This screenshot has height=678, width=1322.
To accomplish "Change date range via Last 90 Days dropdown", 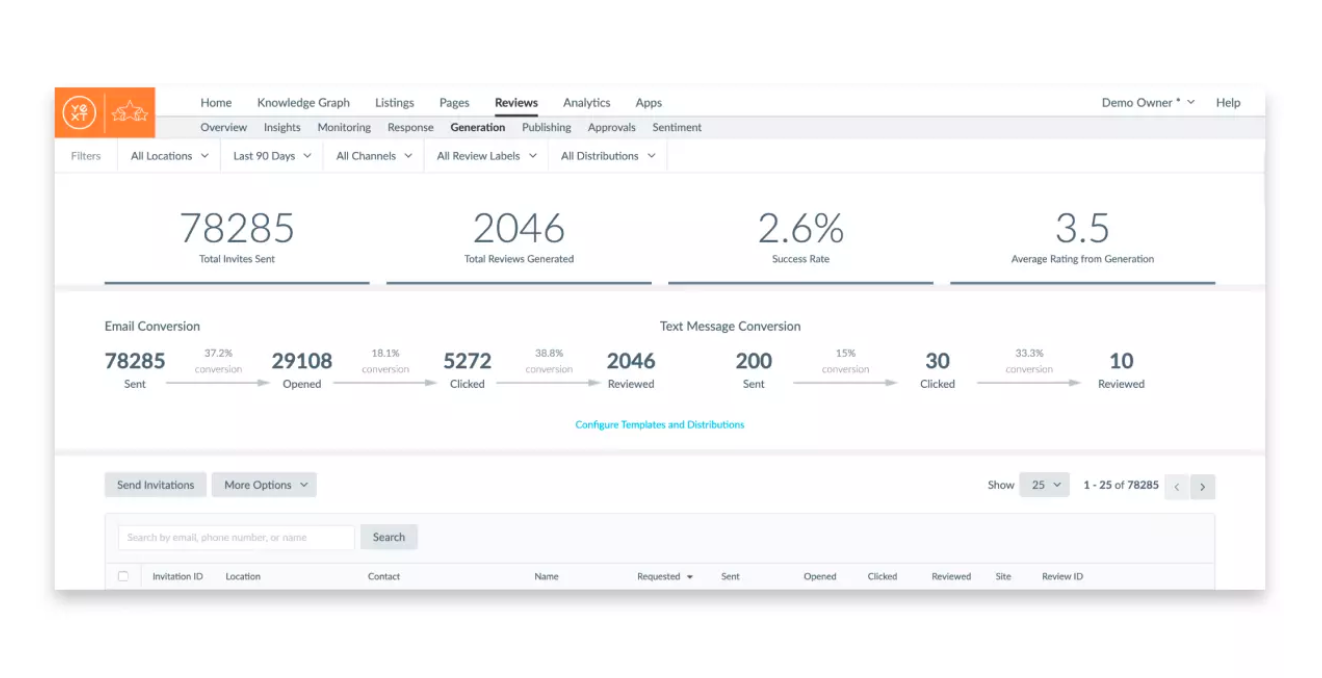I will pos(270,155).
